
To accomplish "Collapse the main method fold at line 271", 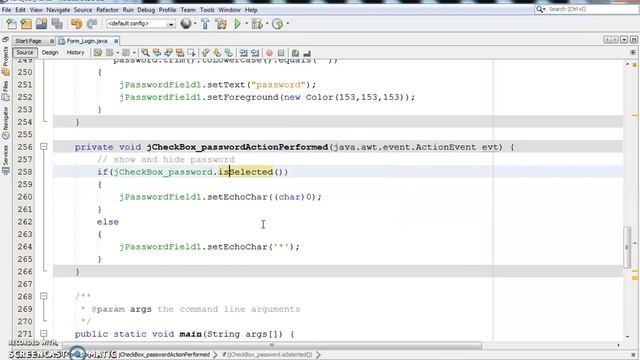I will (44, 333).
